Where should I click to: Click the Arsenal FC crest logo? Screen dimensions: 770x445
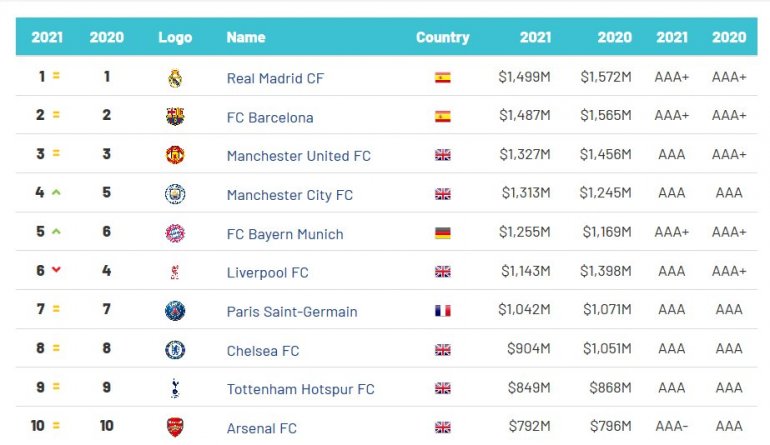tap(175, 427)
